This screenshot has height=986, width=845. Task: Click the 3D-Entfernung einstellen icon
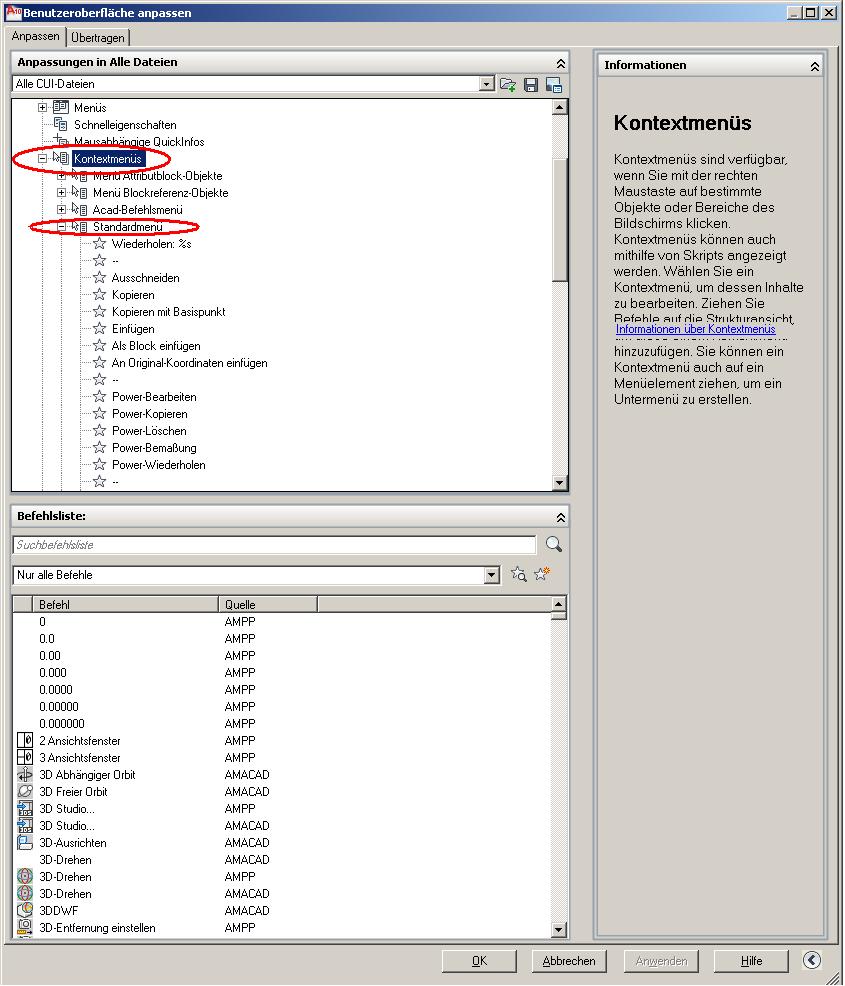tap(25, 928)
